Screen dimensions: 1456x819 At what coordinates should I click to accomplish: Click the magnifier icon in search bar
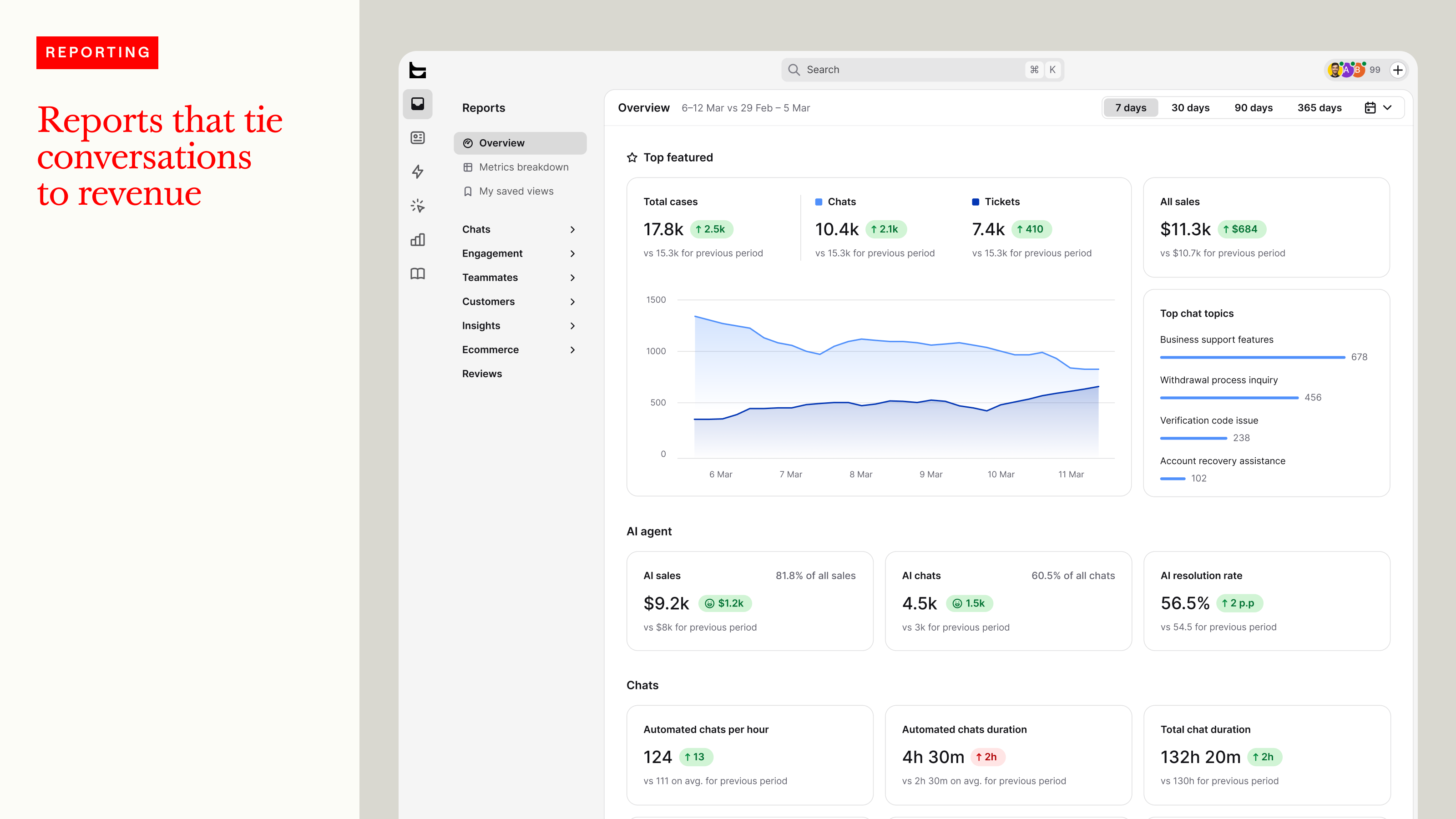pyautogui.click(x=794, y=70)
